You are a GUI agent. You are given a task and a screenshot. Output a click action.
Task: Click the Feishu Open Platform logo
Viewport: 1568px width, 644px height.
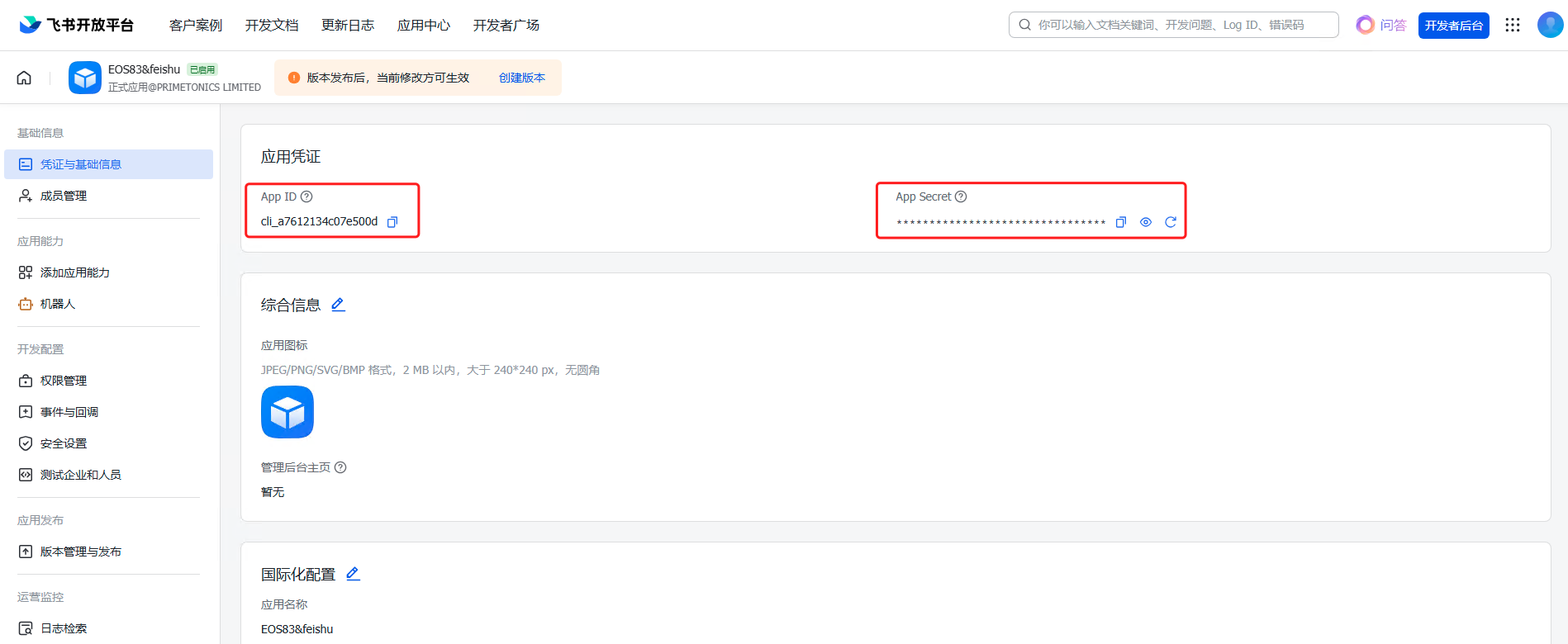(x=77, y=25)
